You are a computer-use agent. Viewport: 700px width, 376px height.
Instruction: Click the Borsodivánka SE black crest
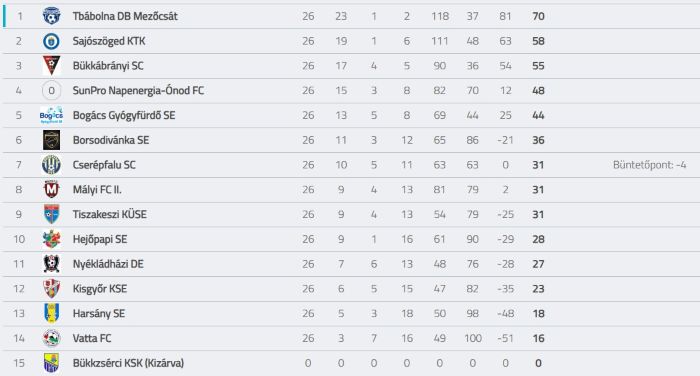click(51, 140)
